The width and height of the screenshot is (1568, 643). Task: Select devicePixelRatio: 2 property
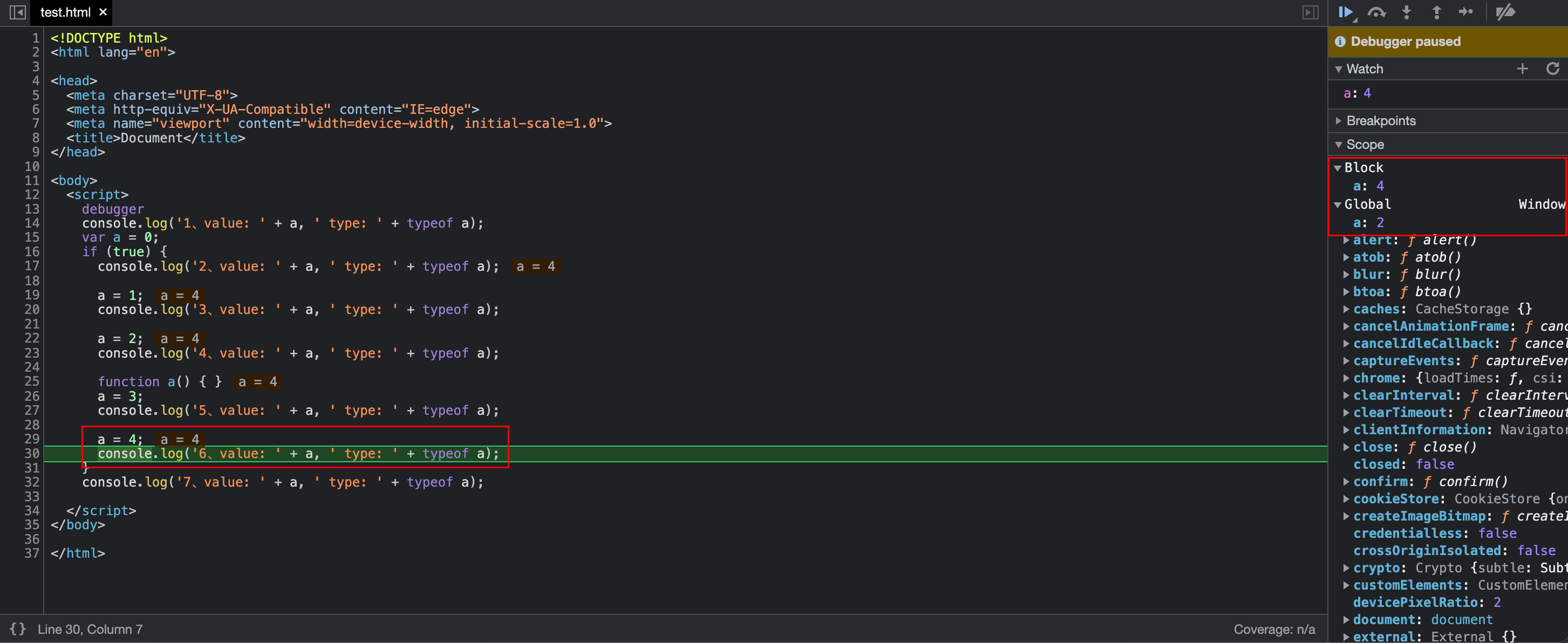[1427, 602]
